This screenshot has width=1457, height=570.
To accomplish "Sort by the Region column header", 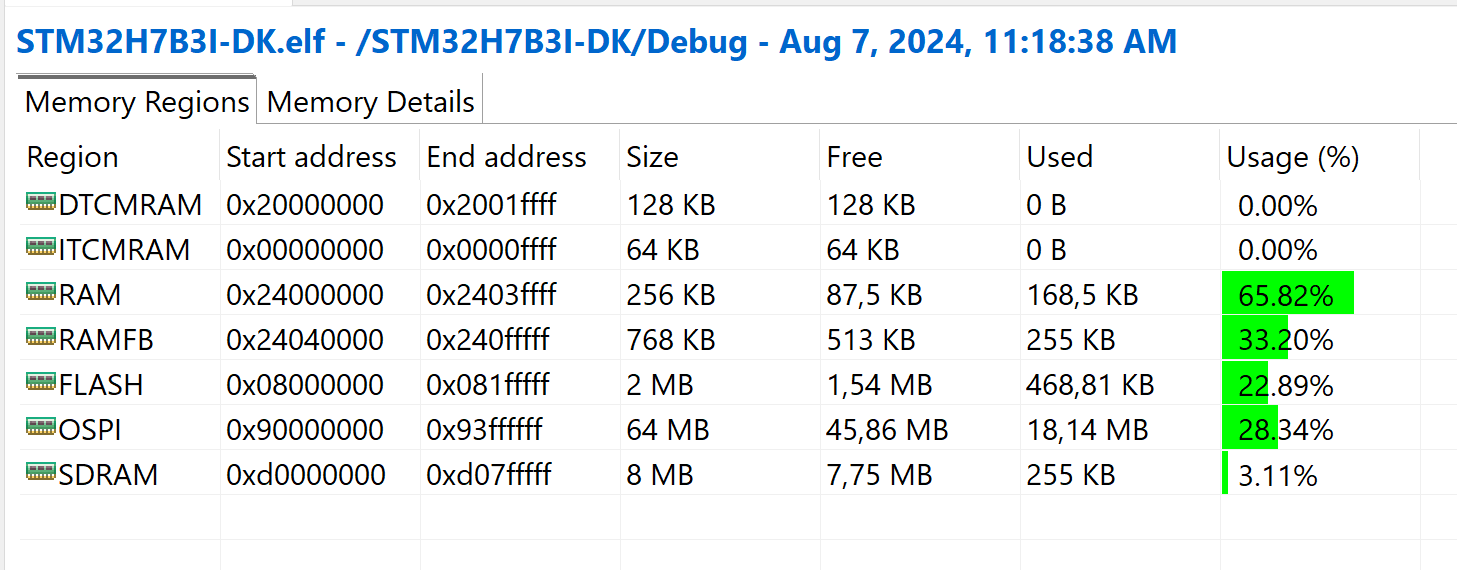I will (72, 157).
